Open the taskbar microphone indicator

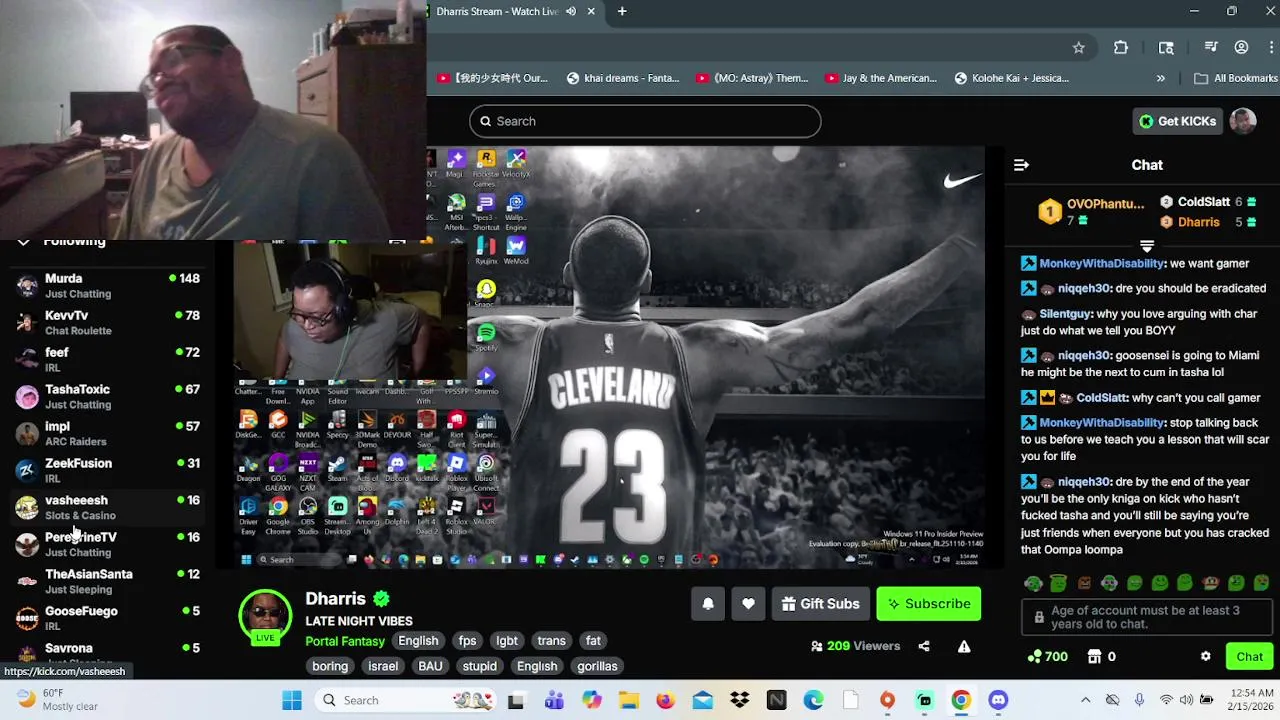1139,700
